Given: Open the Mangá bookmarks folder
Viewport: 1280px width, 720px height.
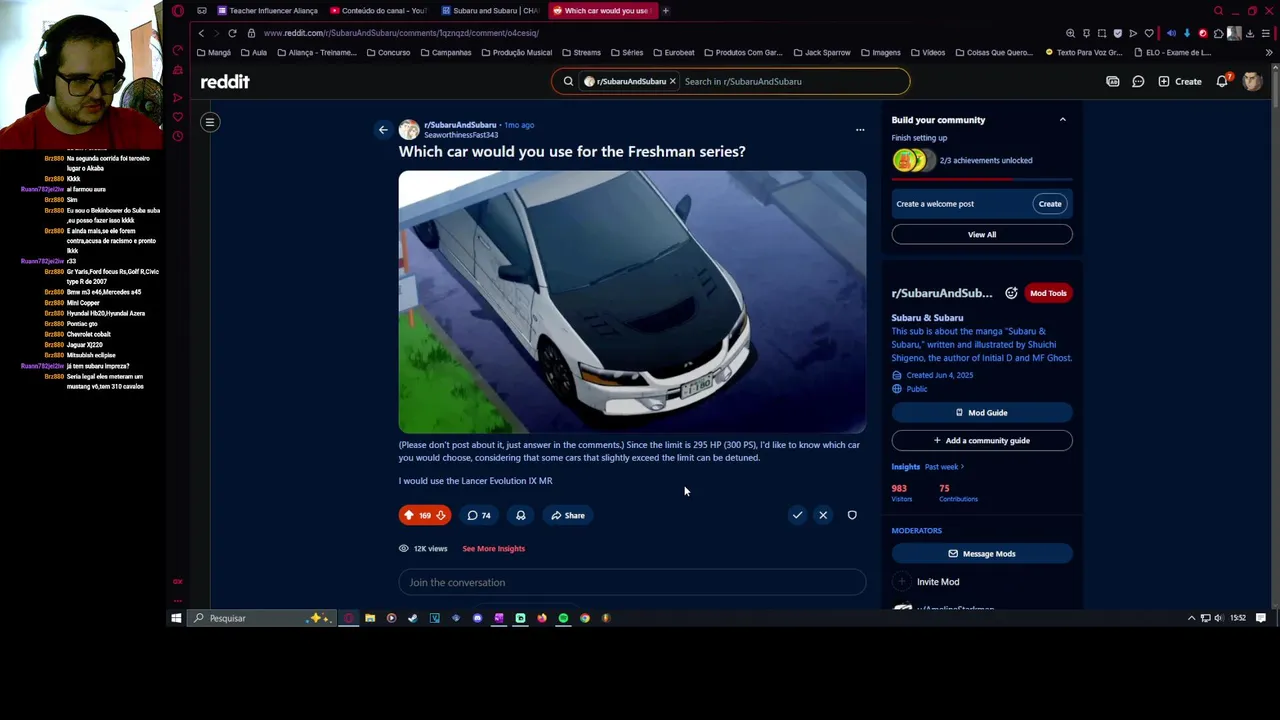Looking at the screenshot, I should click(x=214, y=52).
